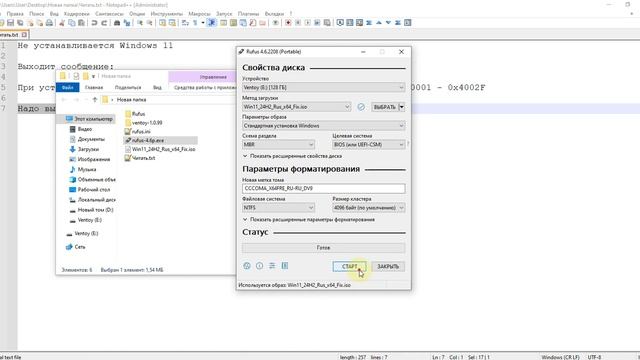
Task: Select Музыка in Explorer sidebar
Action: [x=83, y=169]
